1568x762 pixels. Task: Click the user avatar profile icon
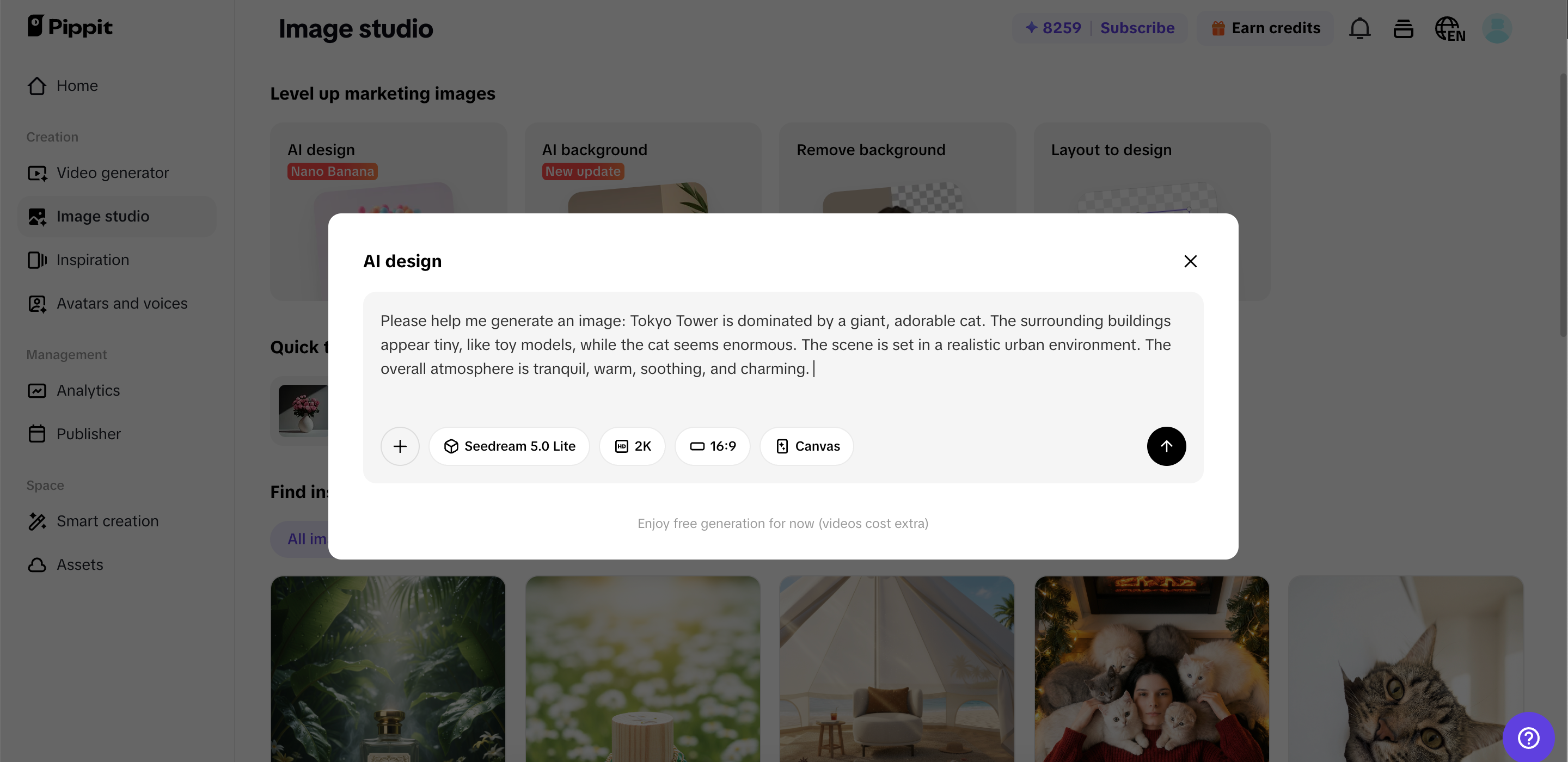pos(1497,29)
